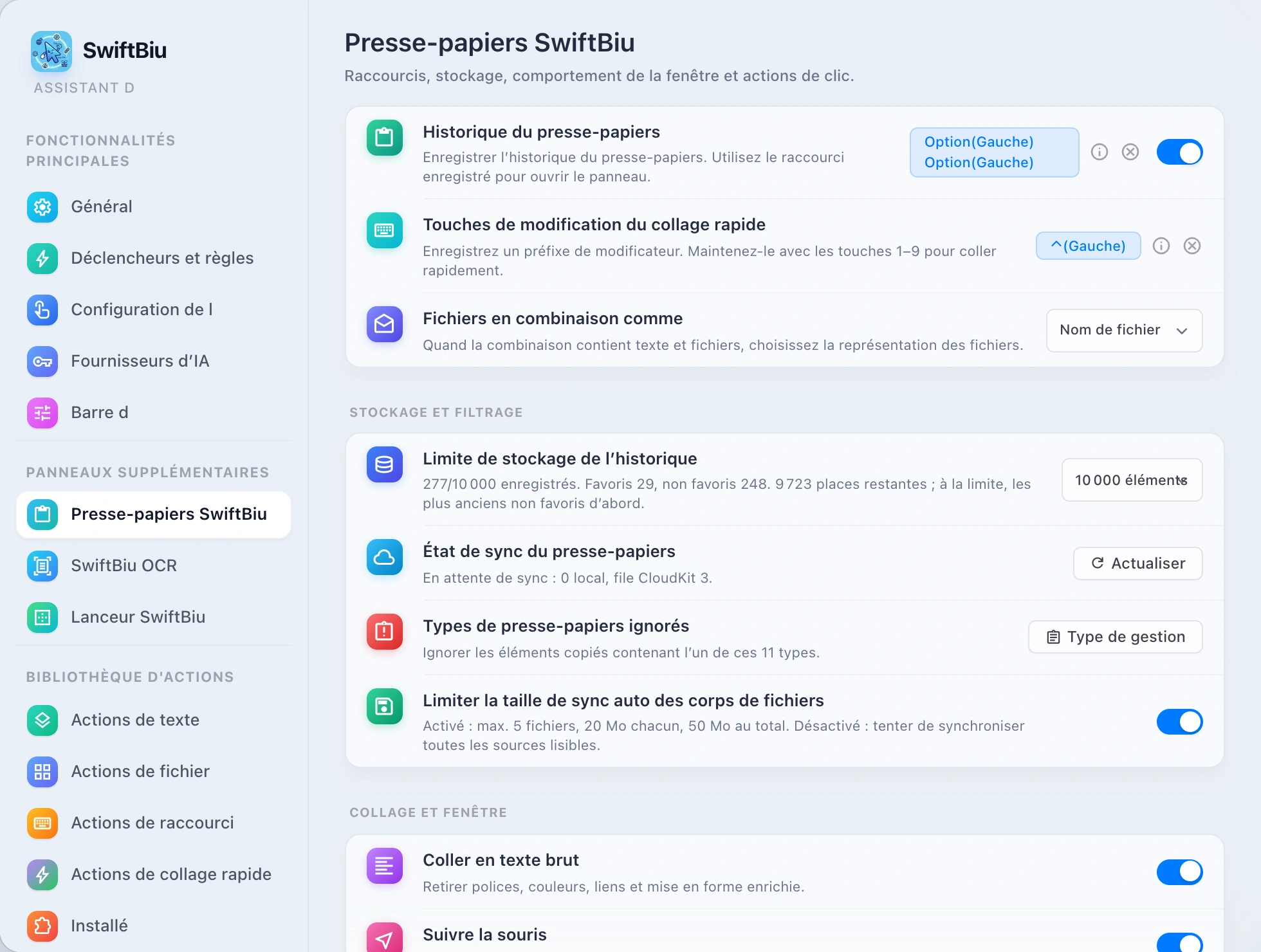1261x952 pixels.
Task: Click the 'STOCKAGE ET FILTRAGE' section header
Action: 436,413
